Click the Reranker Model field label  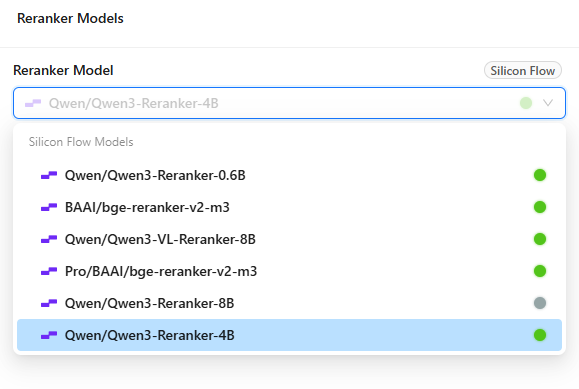[63, 70]
